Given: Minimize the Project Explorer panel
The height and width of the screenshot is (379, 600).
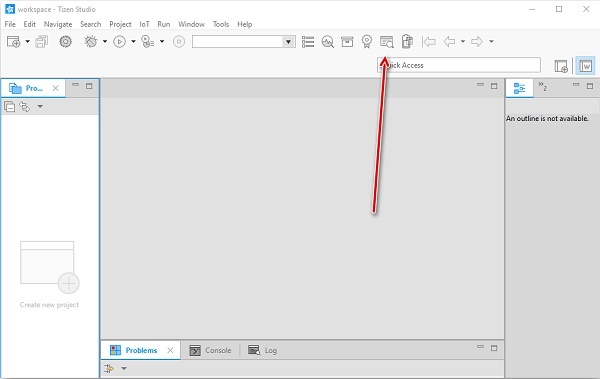Looking at the screenshot, I should click(75, 85).
